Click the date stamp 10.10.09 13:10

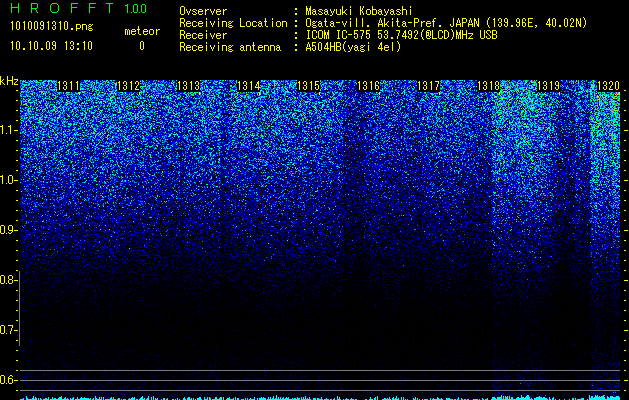click(x=51, y=46)
